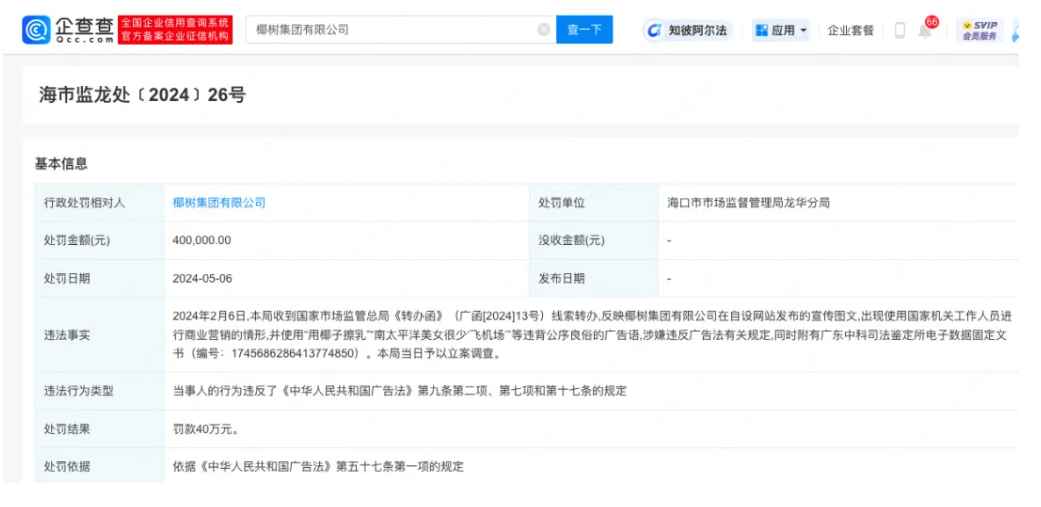Open the 企业套餐 menu item
This screenshot has height=507, width=1041.
850,31
